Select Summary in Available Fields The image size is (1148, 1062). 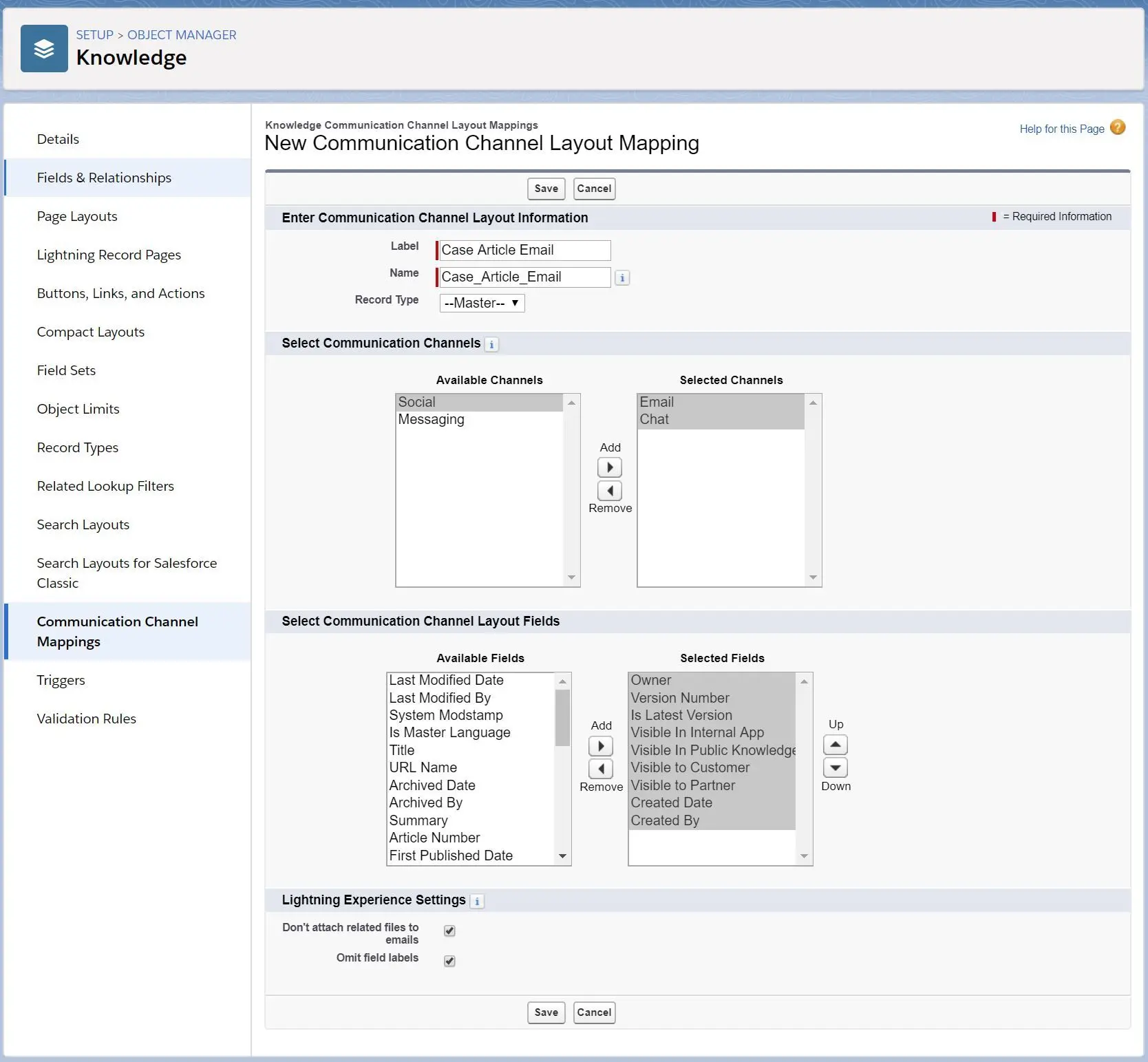471,820
